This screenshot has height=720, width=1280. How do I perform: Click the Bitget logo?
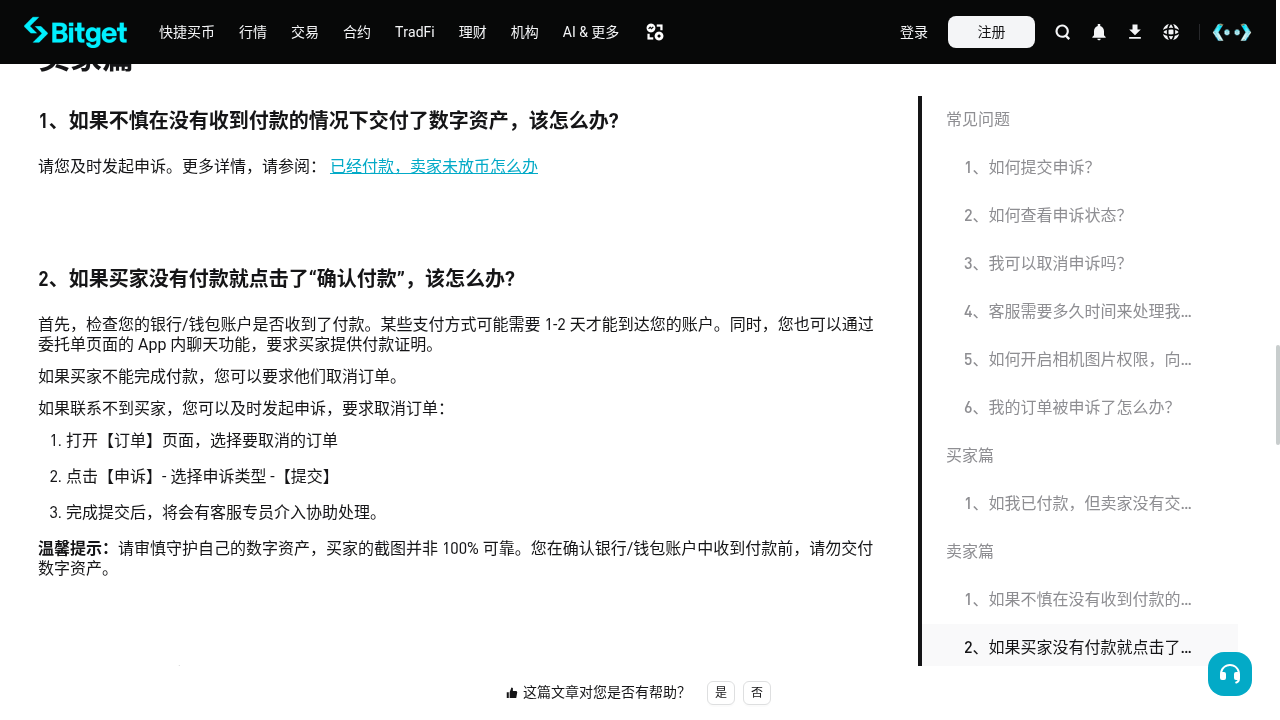(75, 32)
